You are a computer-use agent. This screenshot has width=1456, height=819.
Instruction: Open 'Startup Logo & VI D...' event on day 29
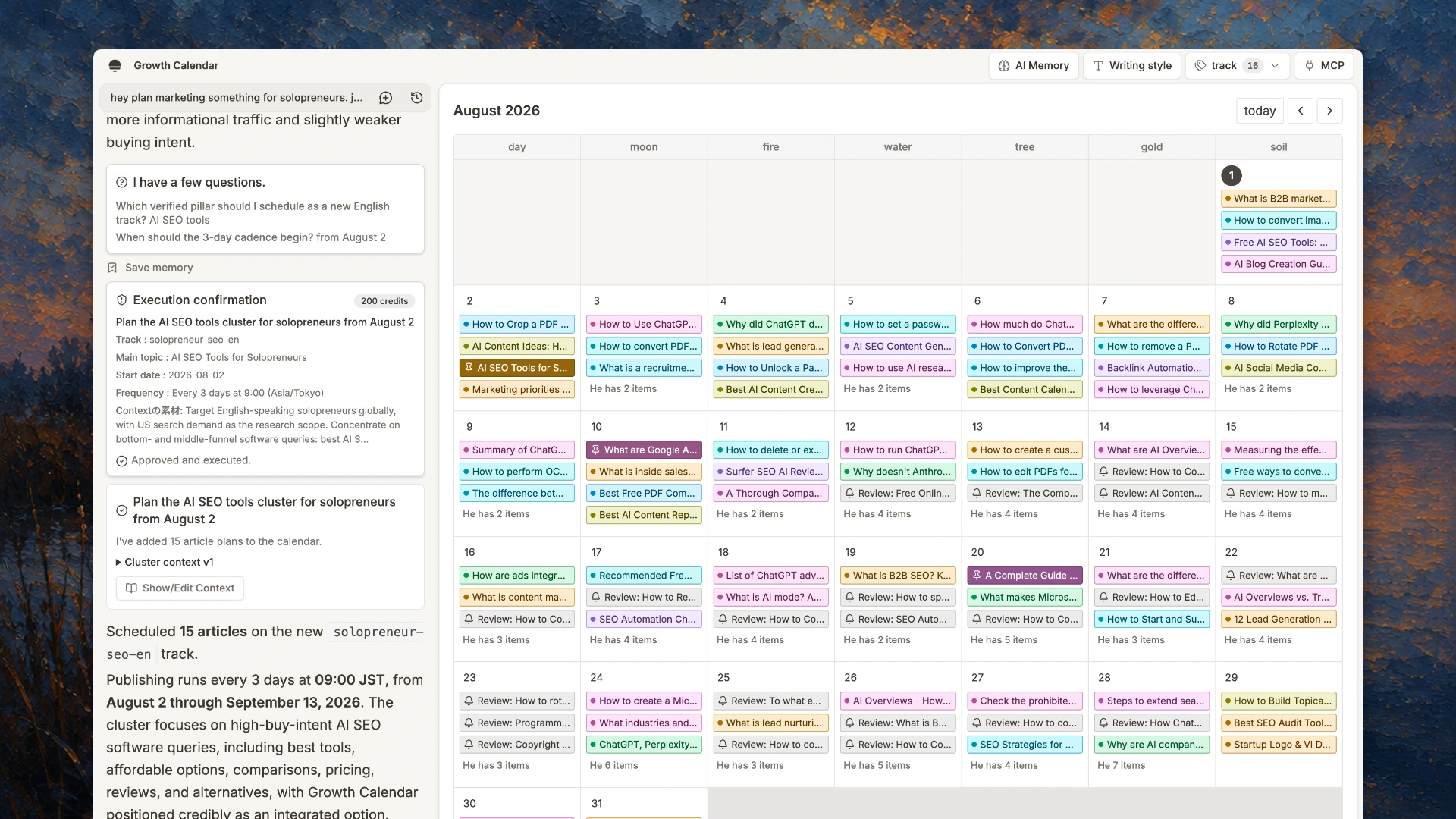(x=1279, y=745)
